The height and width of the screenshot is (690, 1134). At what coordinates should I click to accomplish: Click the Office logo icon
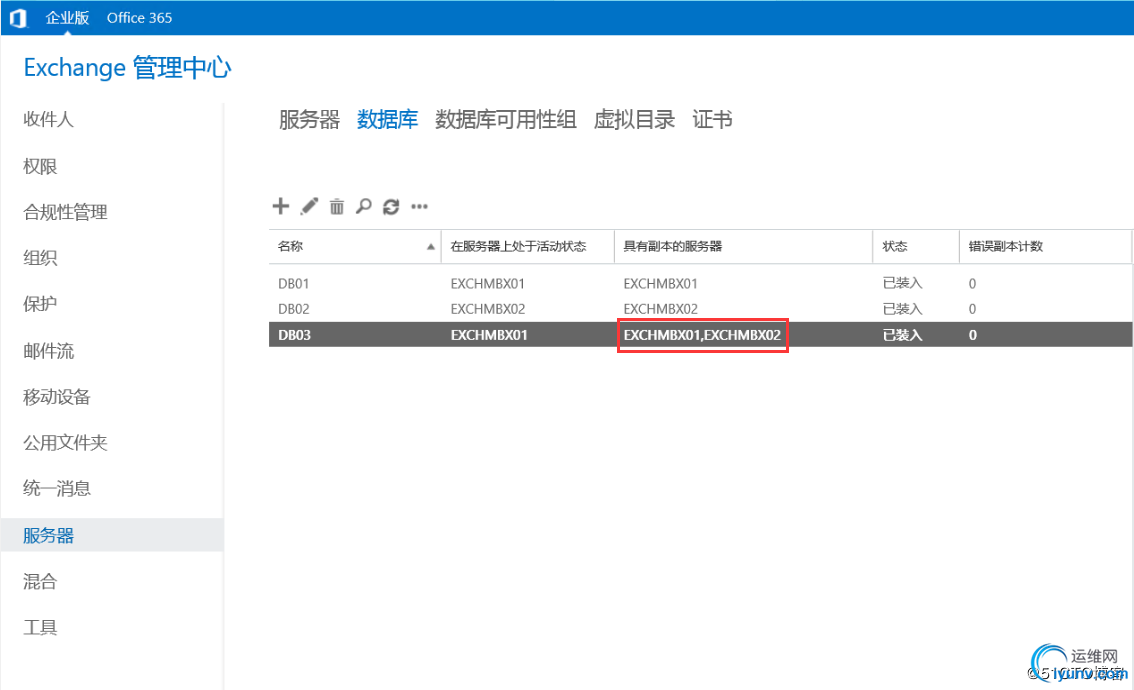18,17
